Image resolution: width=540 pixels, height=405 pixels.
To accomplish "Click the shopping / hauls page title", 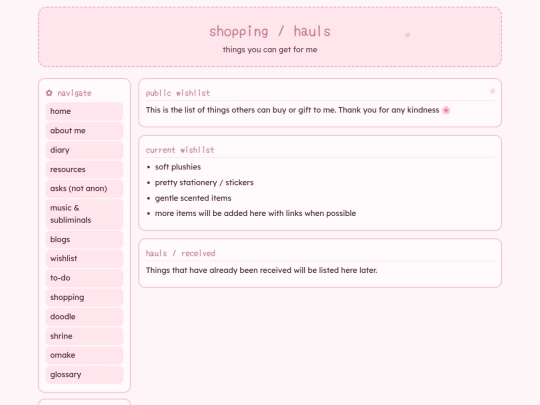I will click(x=270, y=31).
